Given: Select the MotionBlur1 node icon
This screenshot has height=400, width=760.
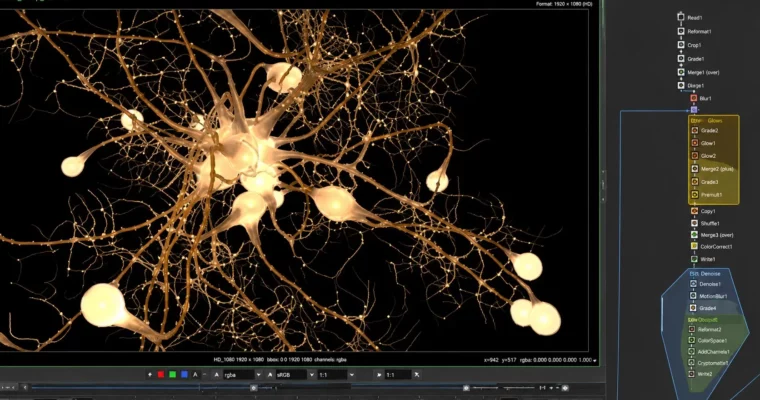Looking at the screenshot, I should 693,296.
